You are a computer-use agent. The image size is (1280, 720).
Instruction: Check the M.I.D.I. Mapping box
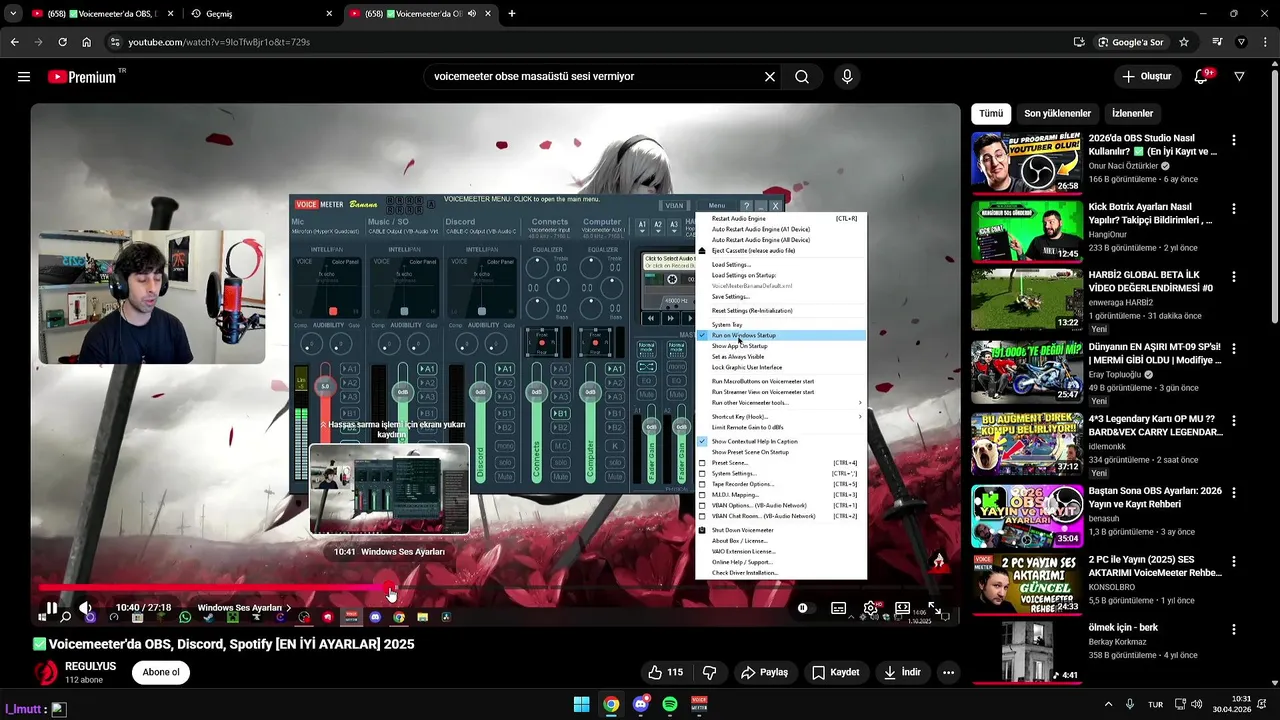702,495
